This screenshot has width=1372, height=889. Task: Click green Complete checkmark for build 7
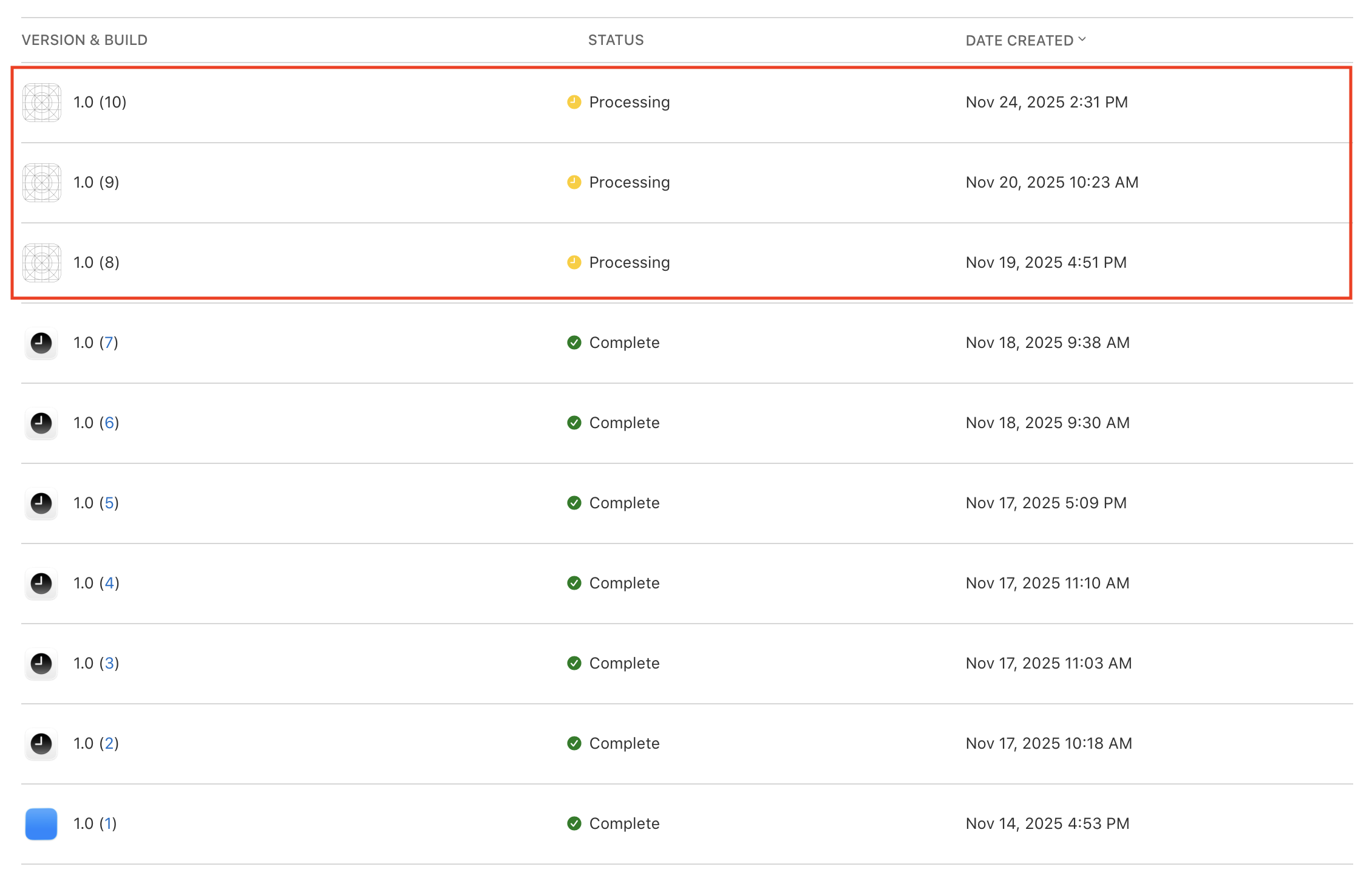tap(574, 342)
